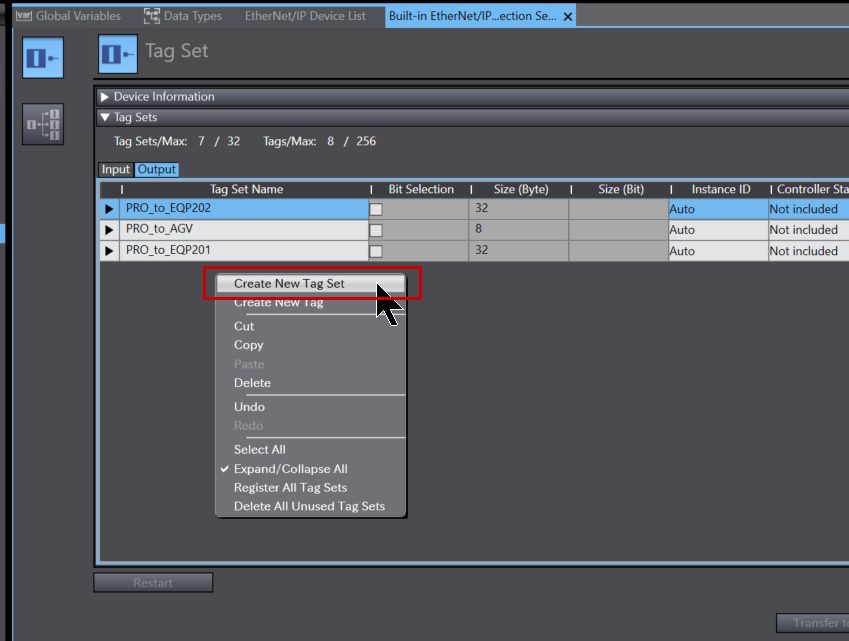Select Register All Tag Sets menu item
Viewport: 849px width, 641px height.
click(x=290, y=488)
